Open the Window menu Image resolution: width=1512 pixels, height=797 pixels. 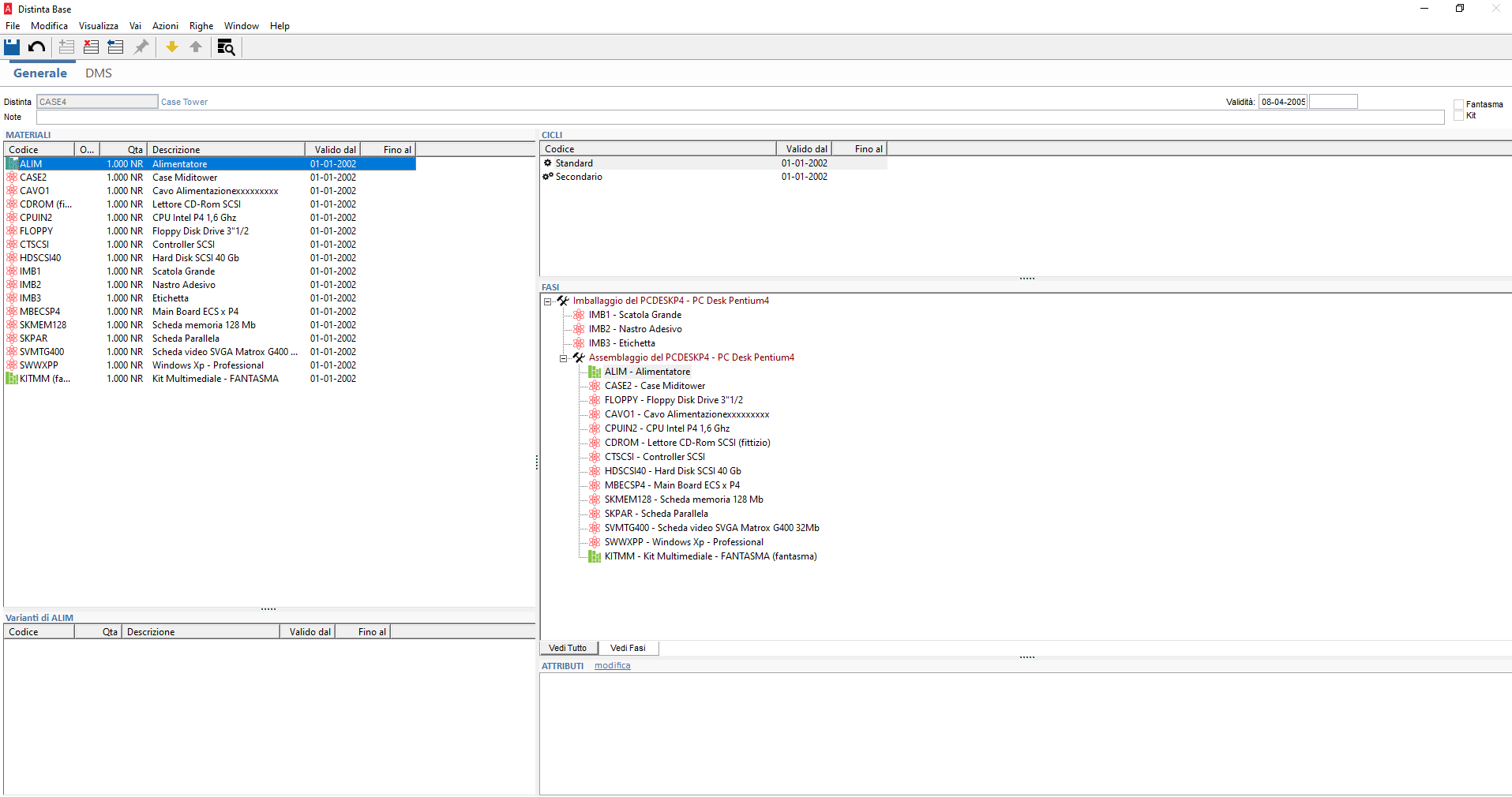pos(241,26)
